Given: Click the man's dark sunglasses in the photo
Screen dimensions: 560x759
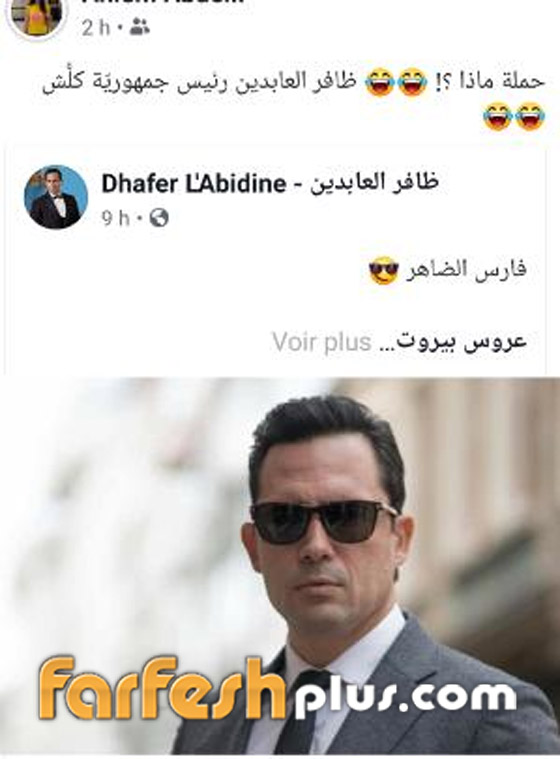Looking at the screenshot, I should [324, 522].
